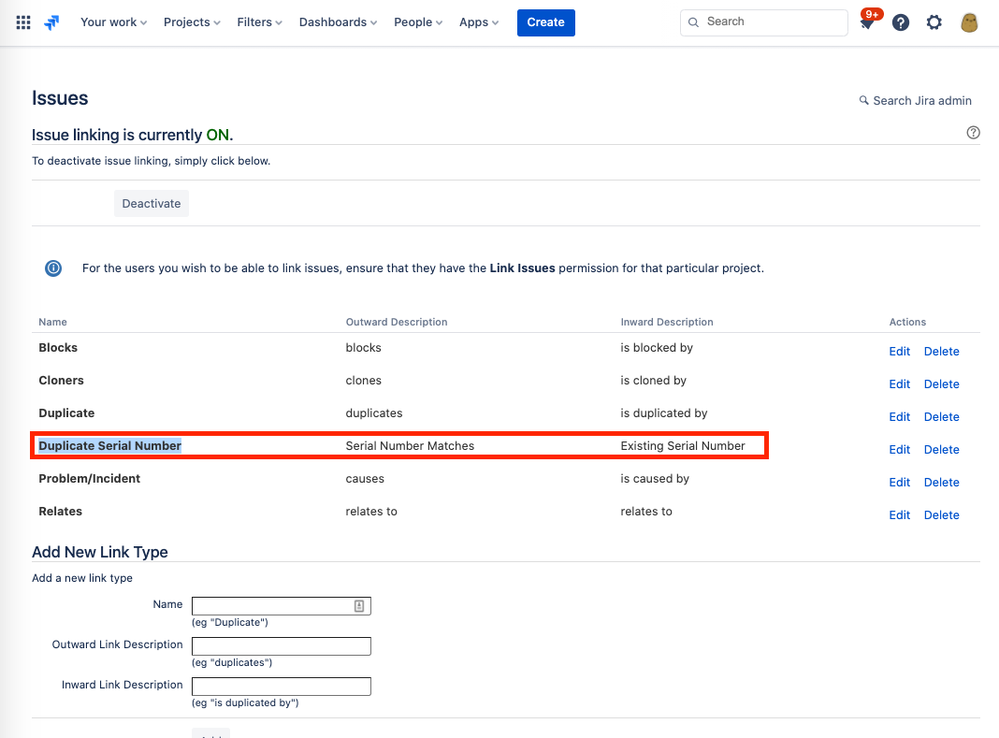Click the new link type Name field
Screen dimensions: 999x738
pos(281,606)
